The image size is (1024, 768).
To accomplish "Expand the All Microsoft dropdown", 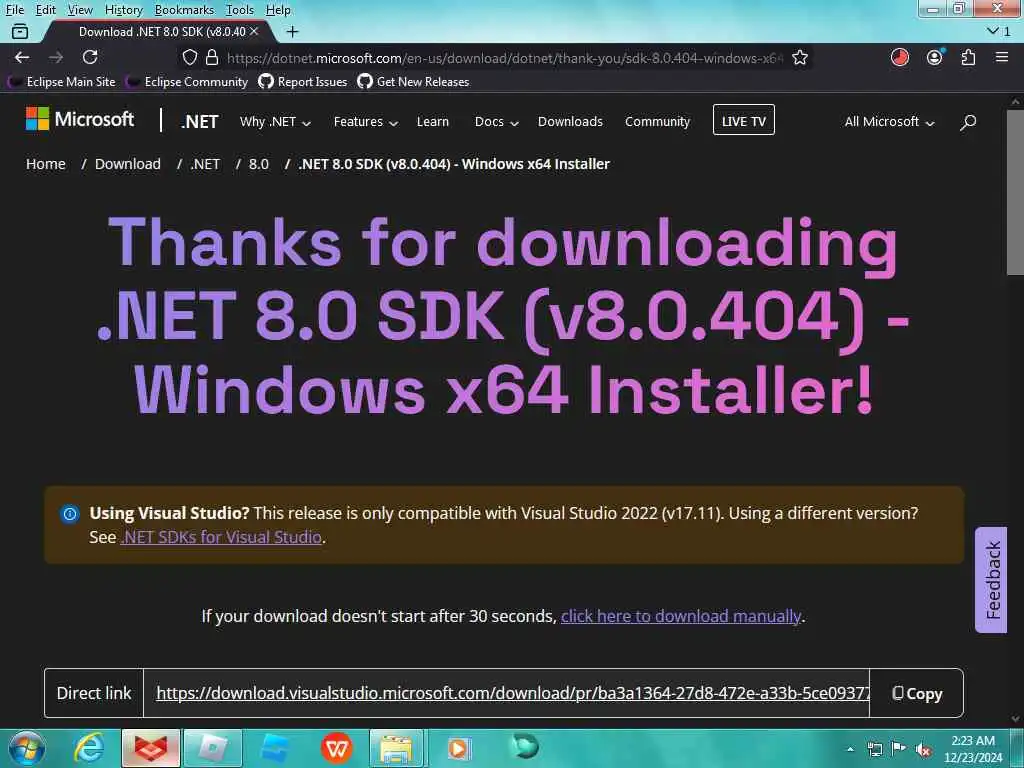I will click(889, 121).
